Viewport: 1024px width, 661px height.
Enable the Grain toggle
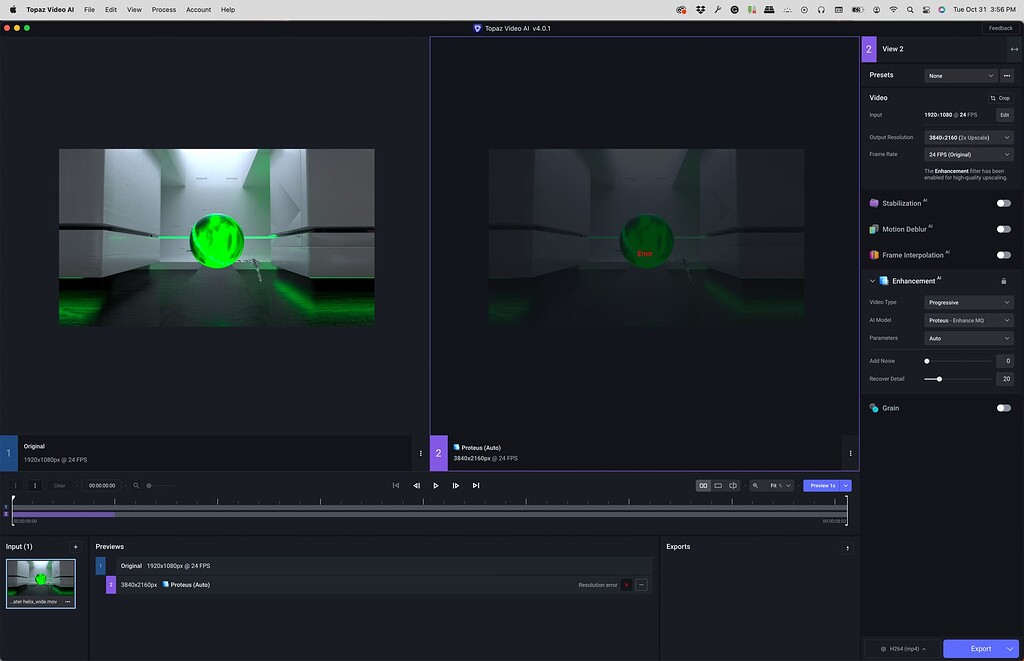[x=1003, y=408]
